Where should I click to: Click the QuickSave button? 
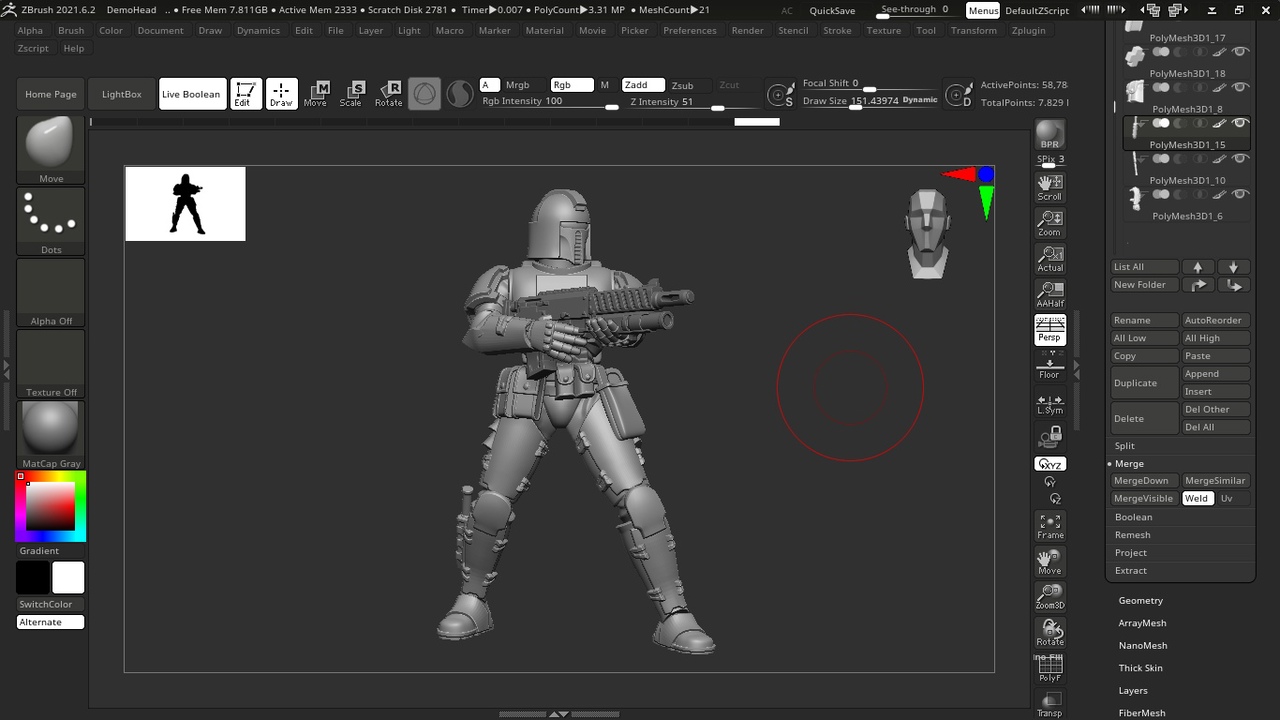coord(832,10)
